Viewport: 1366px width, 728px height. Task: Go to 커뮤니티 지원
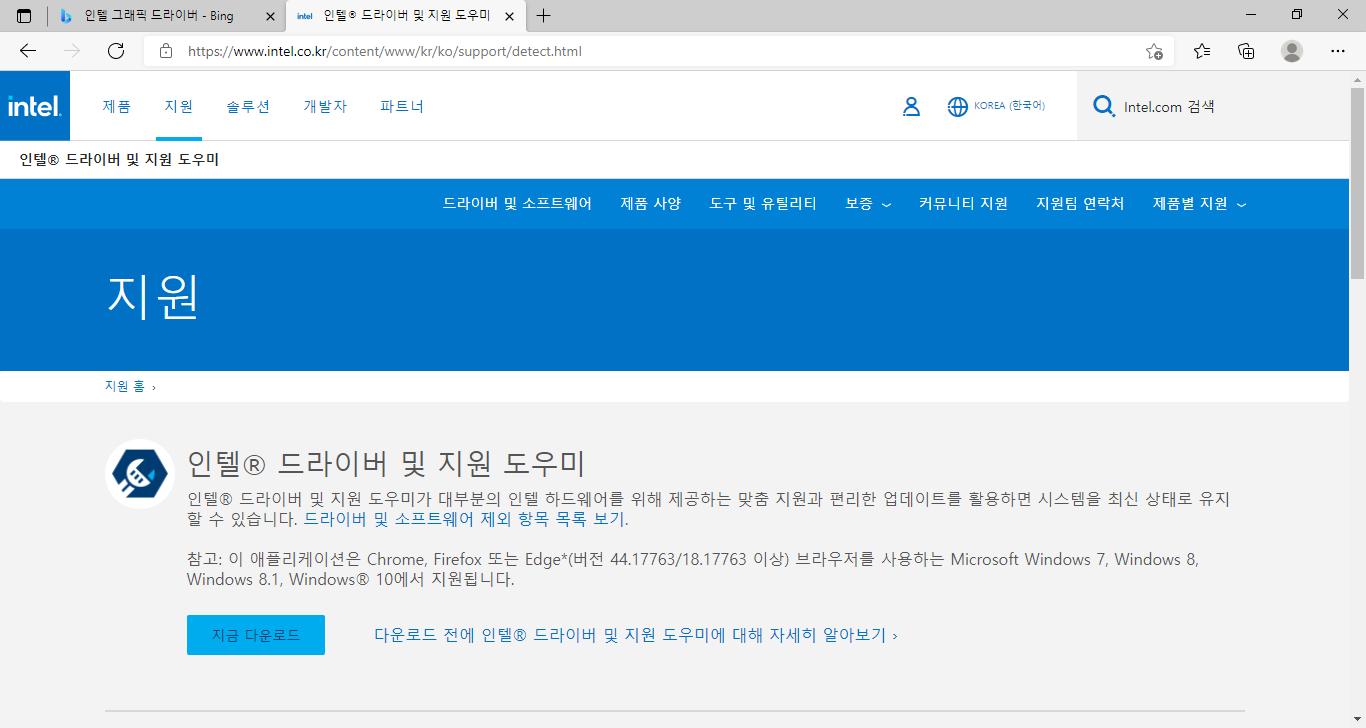(963, 204)
